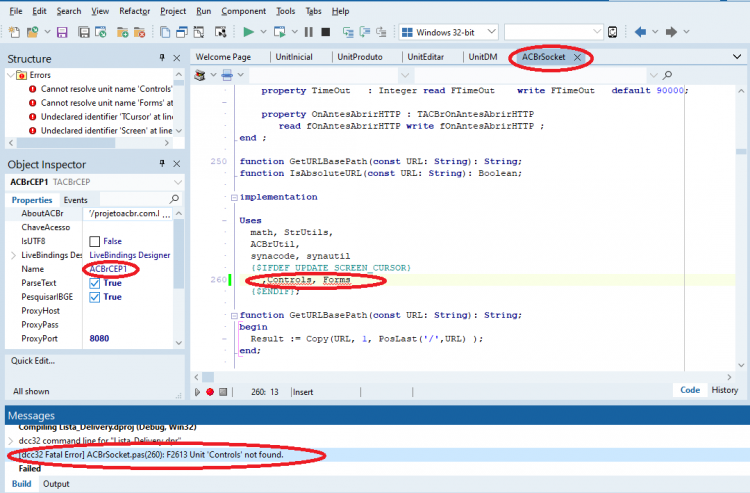Run the project with green play icon
The height and width of the screenshot is (493, 750).
coord(248,32)
